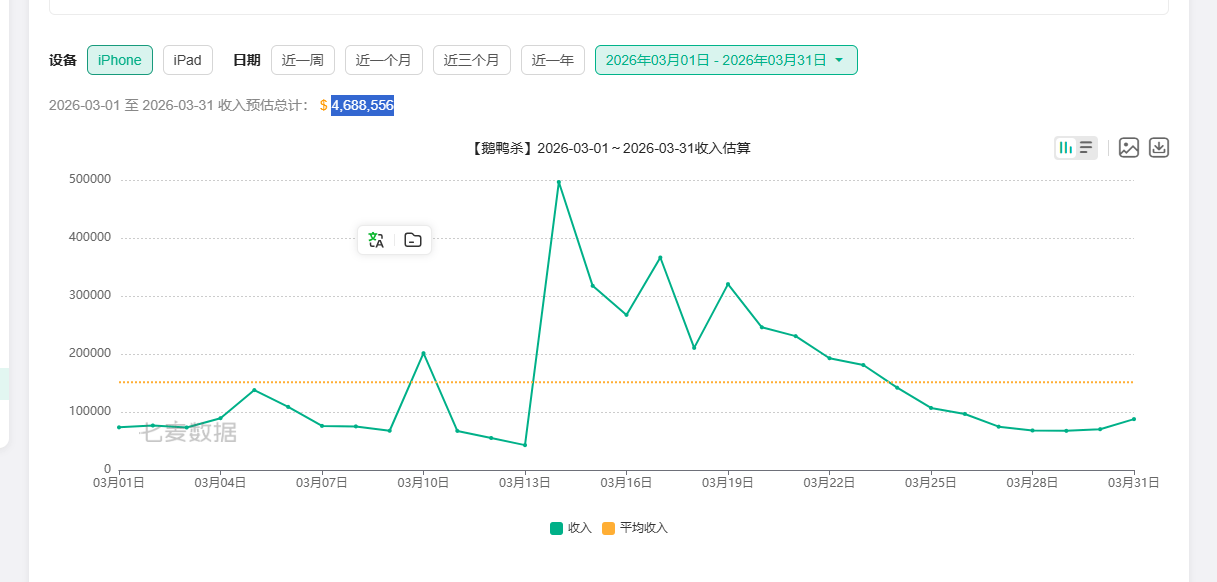Click the peak data point near 500000
1217x582 pixels.
click(559, 182)
